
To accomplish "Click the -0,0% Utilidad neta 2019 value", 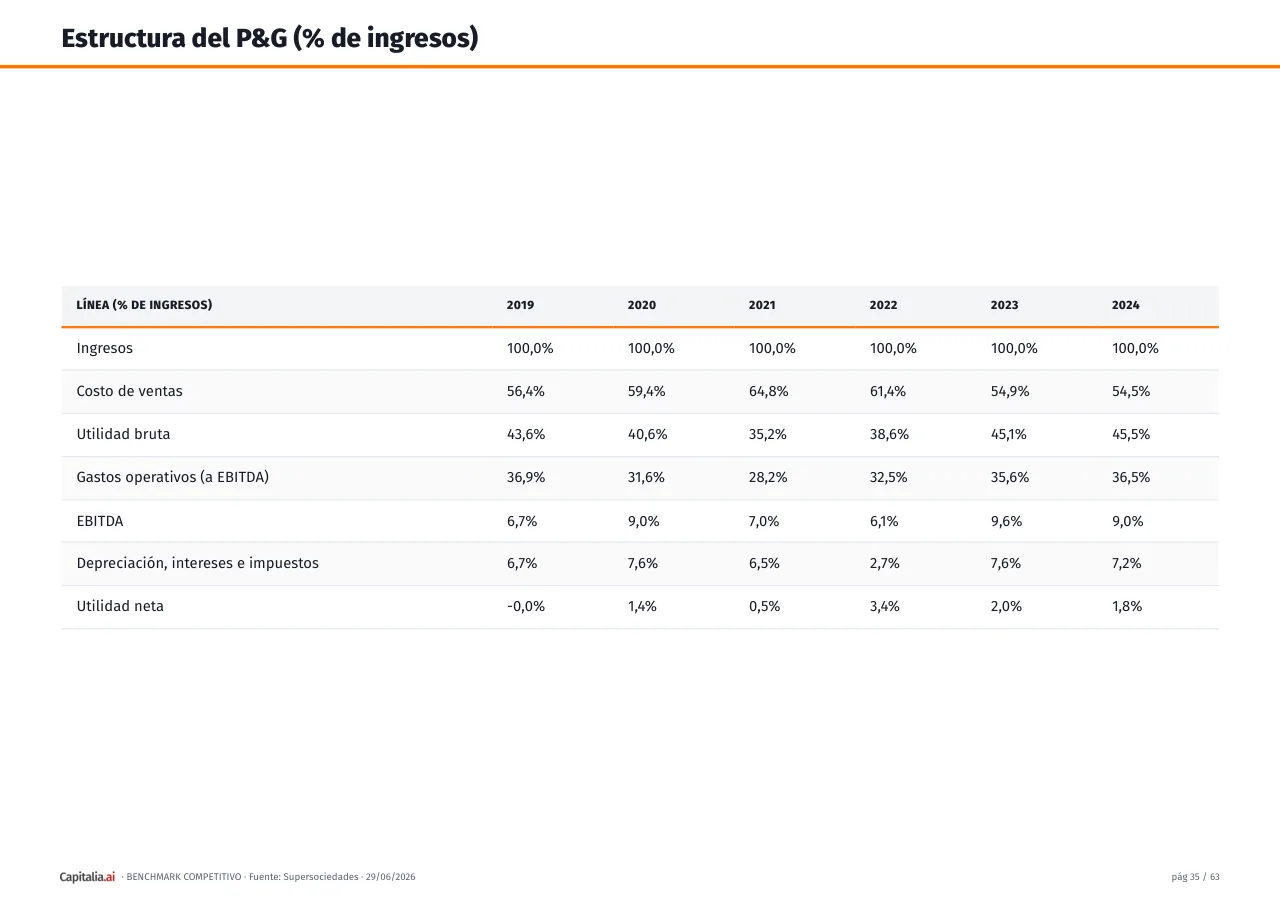I will [526, 606].
